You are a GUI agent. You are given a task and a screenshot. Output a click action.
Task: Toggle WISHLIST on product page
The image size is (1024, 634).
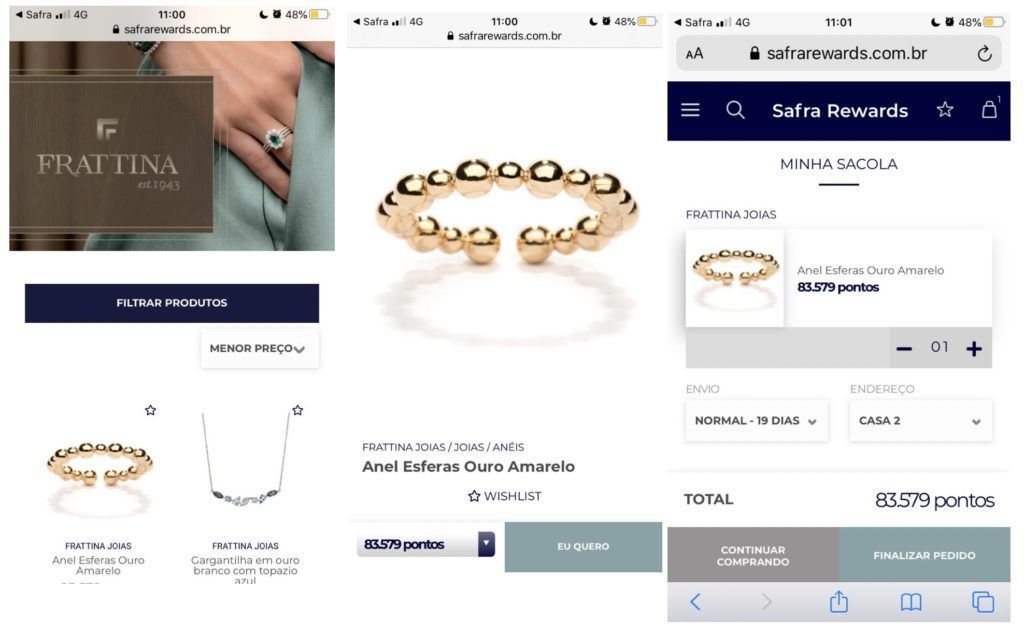point(505,496)
